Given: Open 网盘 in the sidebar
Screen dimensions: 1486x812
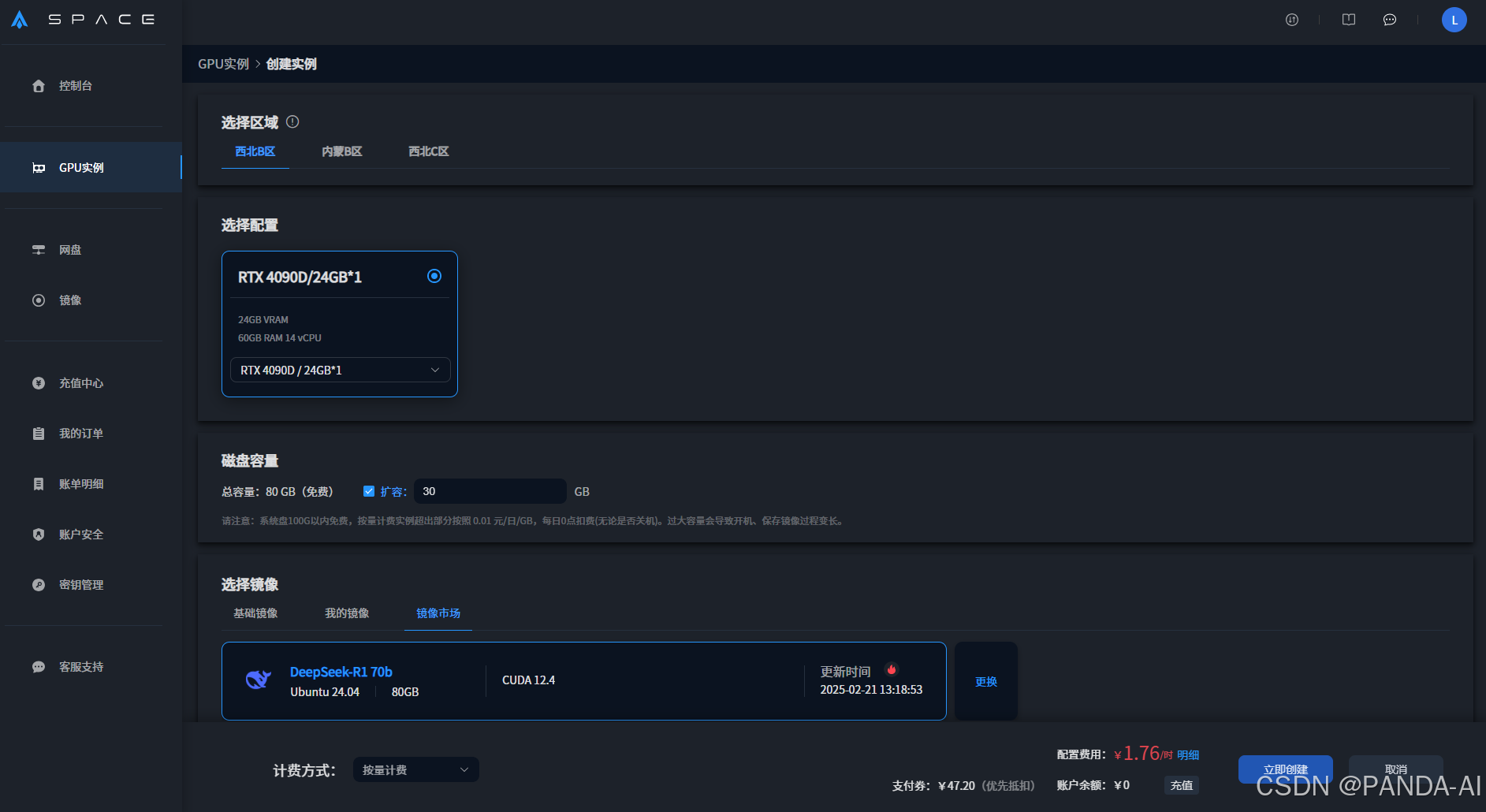Looking at the screenshot, I should [x=70, y=250].
